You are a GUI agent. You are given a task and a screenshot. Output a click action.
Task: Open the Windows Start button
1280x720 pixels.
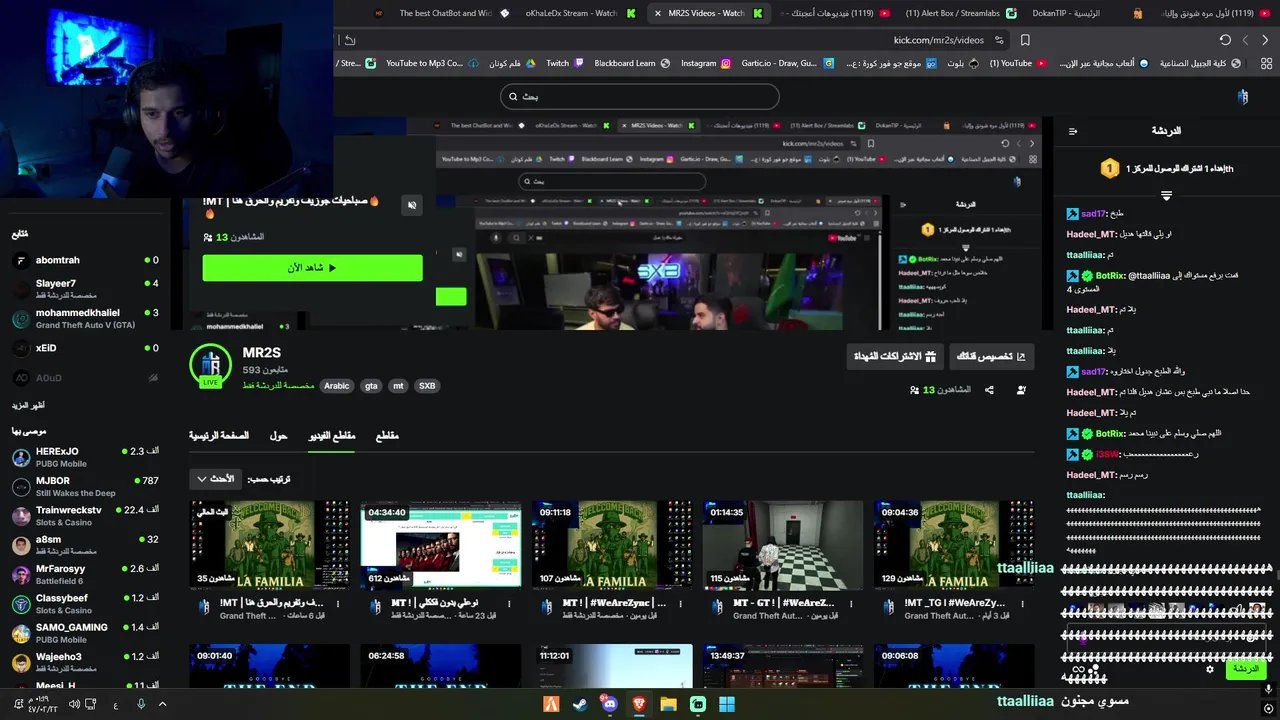[x=727, y=704]
